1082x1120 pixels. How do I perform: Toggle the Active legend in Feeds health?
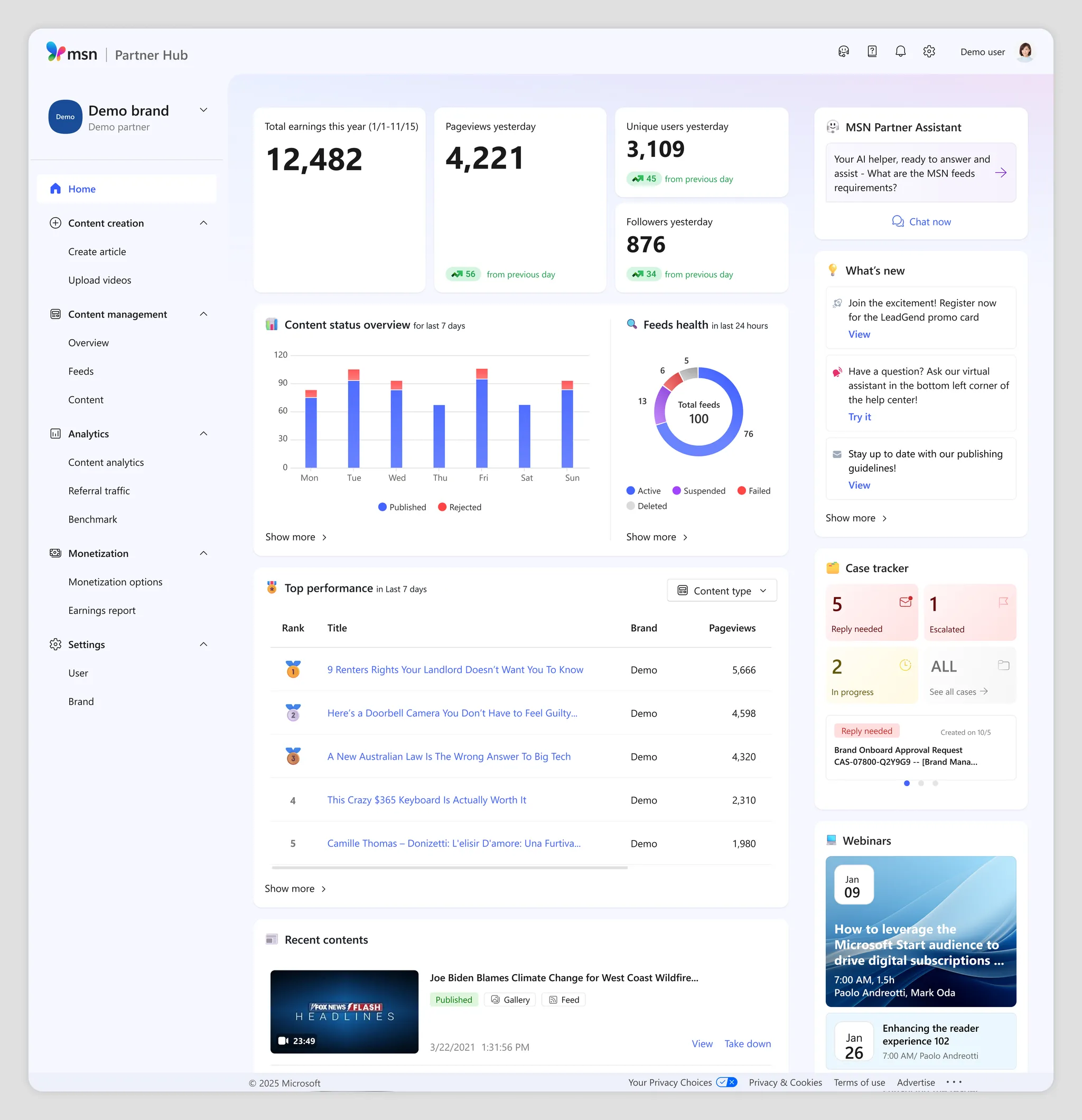tap(644, 490)
